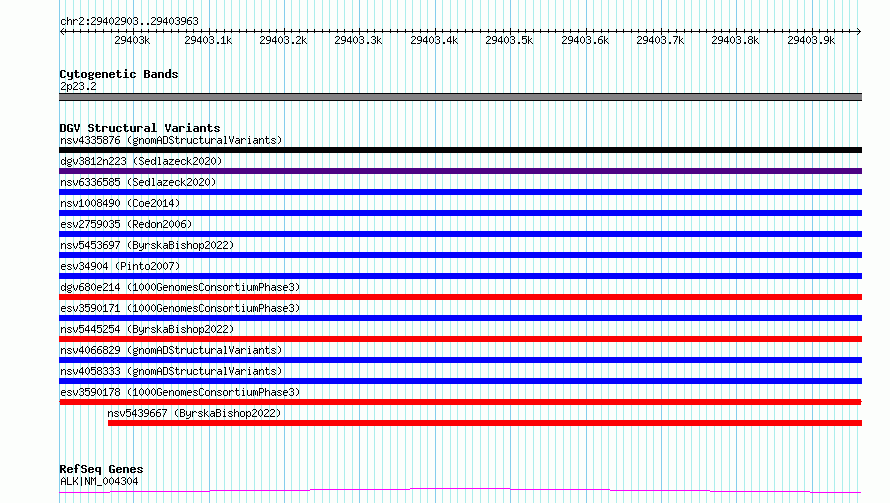Click the nsv5453697 (ByrskaBishop2022) label
The width and height of the screenshot is (890, 503).
[x=147, y=245]
